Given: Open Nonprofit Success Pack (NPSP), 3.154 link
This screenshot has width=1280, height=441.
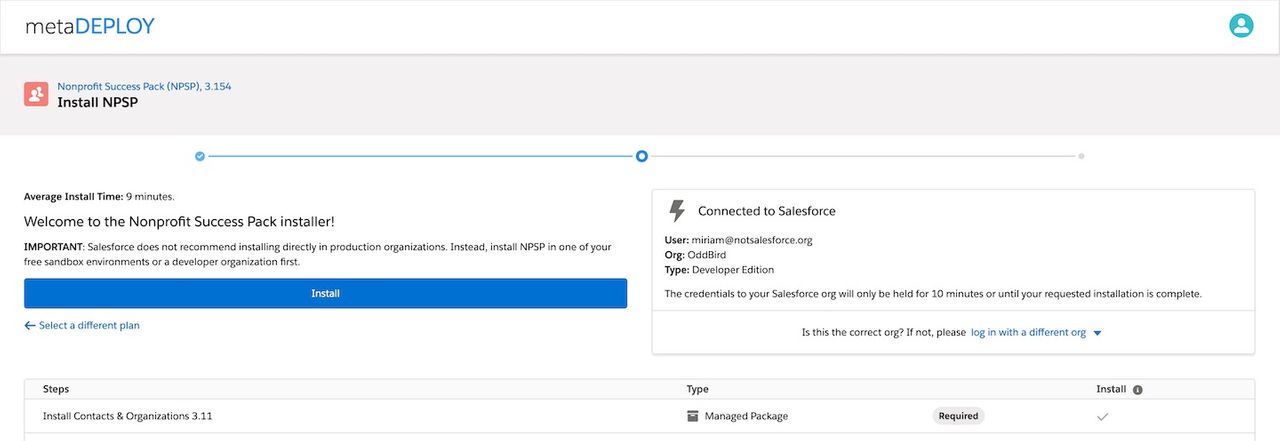Looking at the screenshot, I should [144, 87].
